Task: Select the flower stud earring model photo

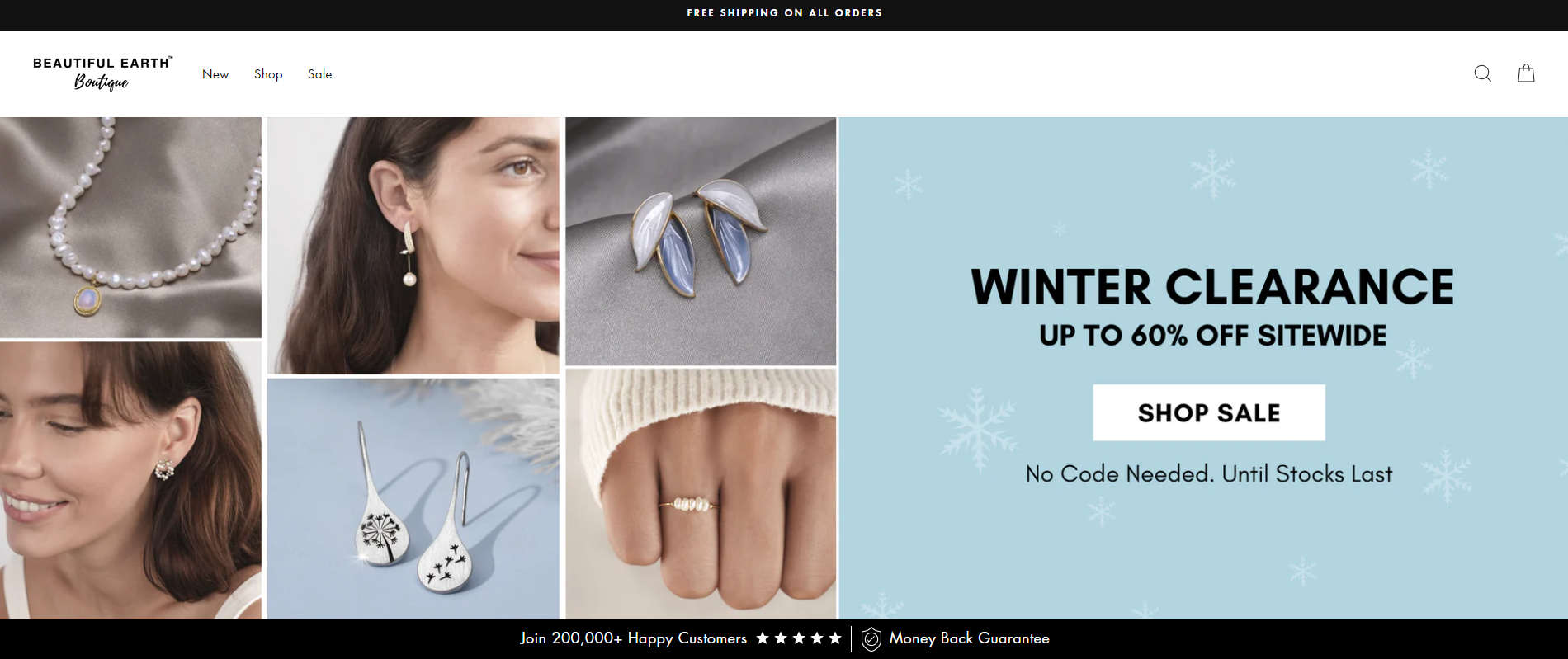Action: point(130,481)
